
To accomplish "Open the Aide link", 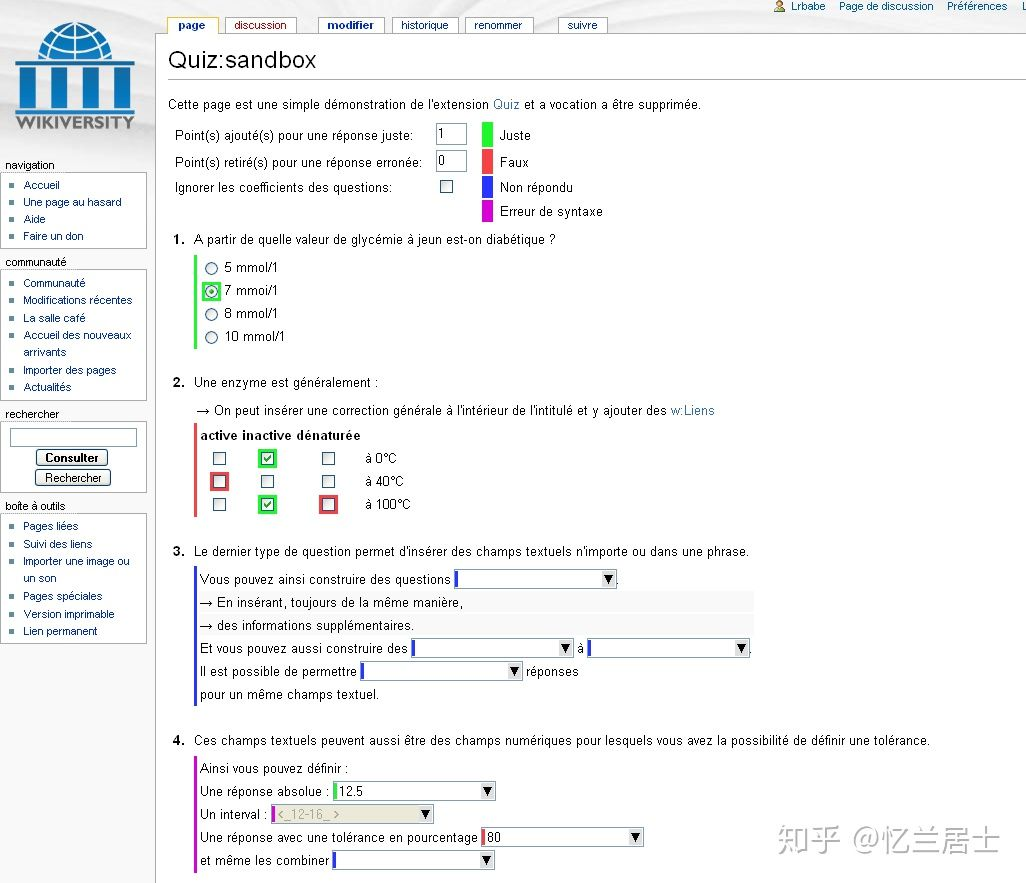I will point(34,219).
